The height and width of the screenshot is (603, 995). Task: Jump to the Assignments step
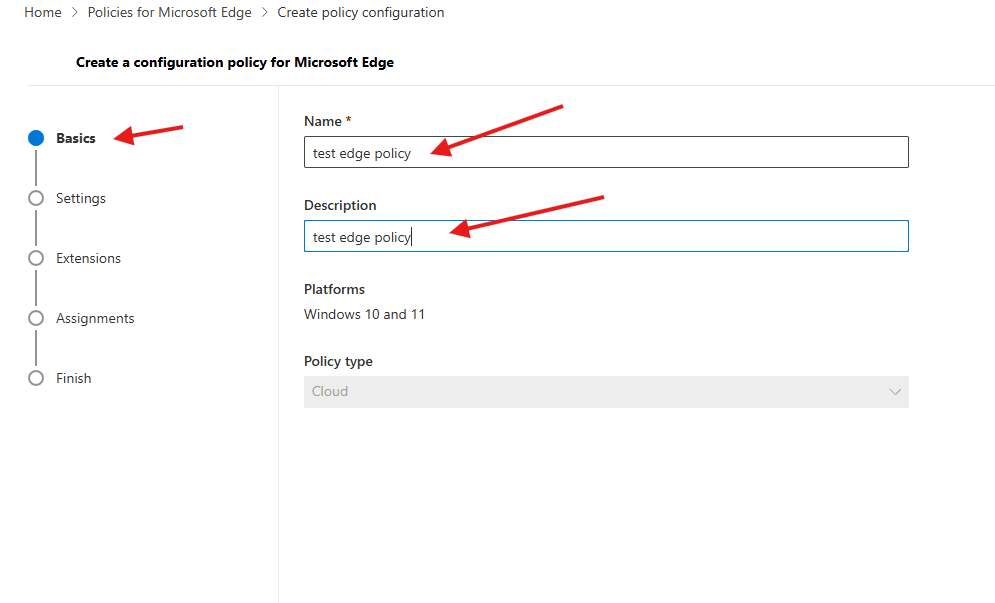(x=95, y=318)
